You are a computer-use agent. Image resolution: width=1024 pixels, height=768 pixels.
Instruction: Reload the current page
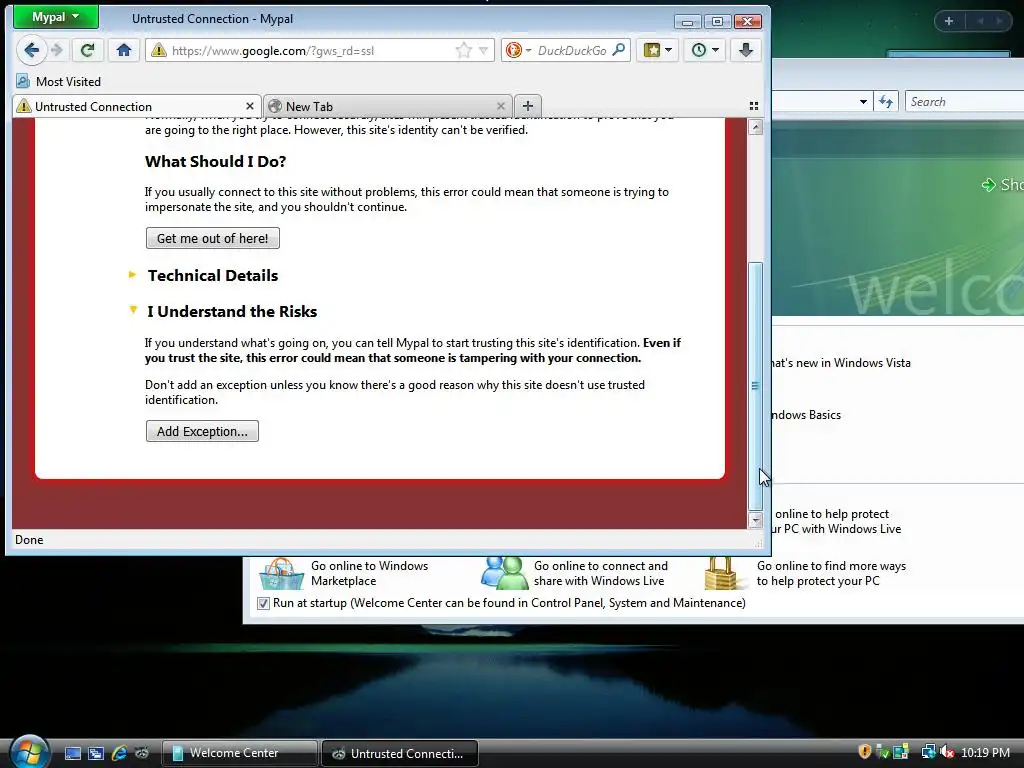(x=88, y=50)
